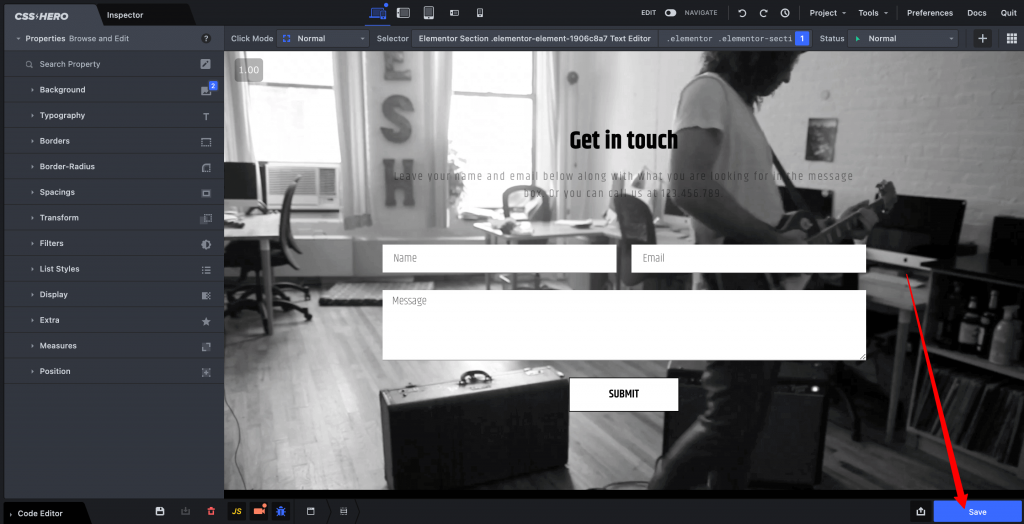
Task: Expand the Typography property group
Action: [114, 116]
